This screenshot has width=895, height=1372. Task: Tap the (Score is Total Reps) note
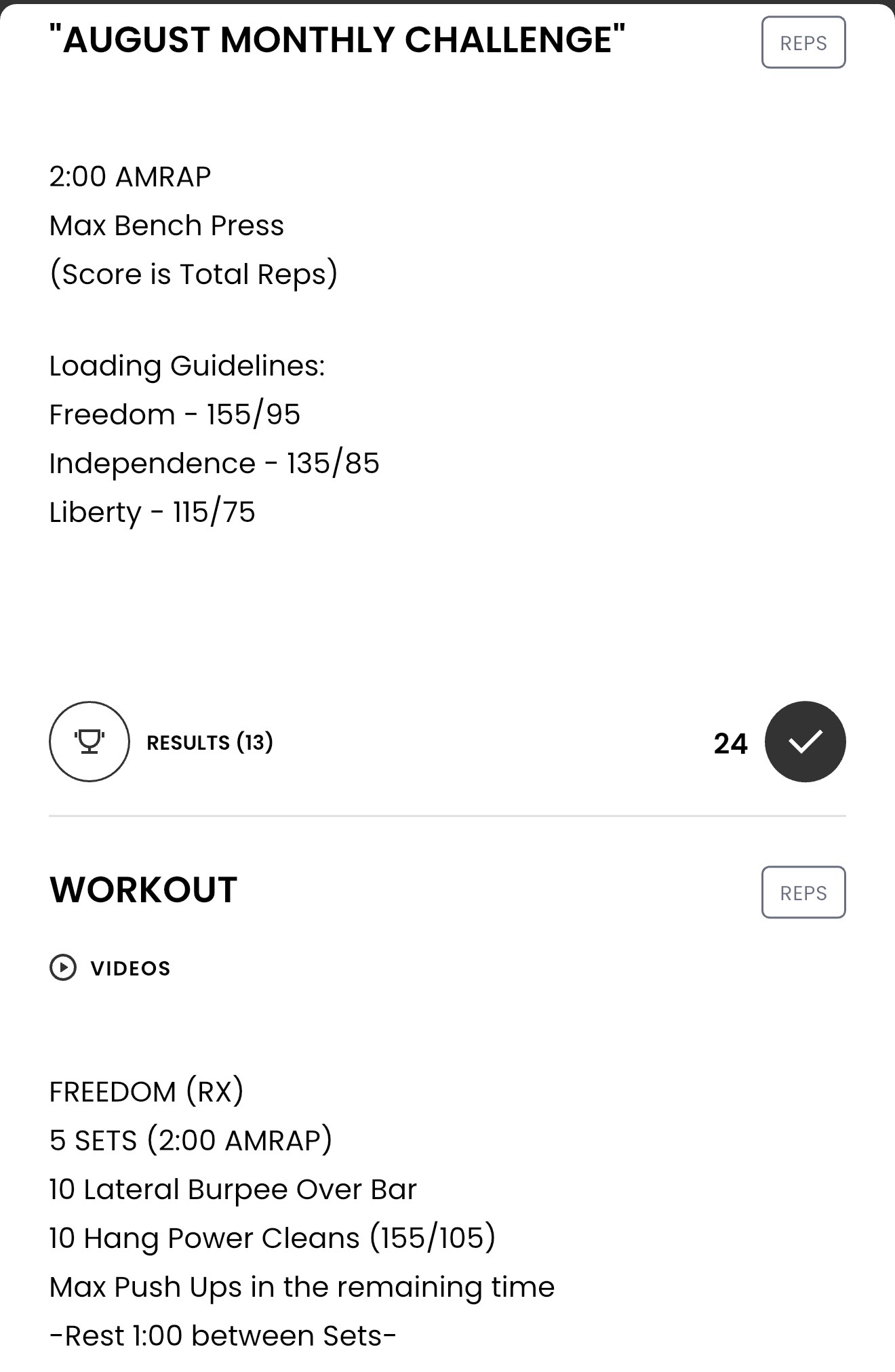pyautogui.click(x=193, y=275)
